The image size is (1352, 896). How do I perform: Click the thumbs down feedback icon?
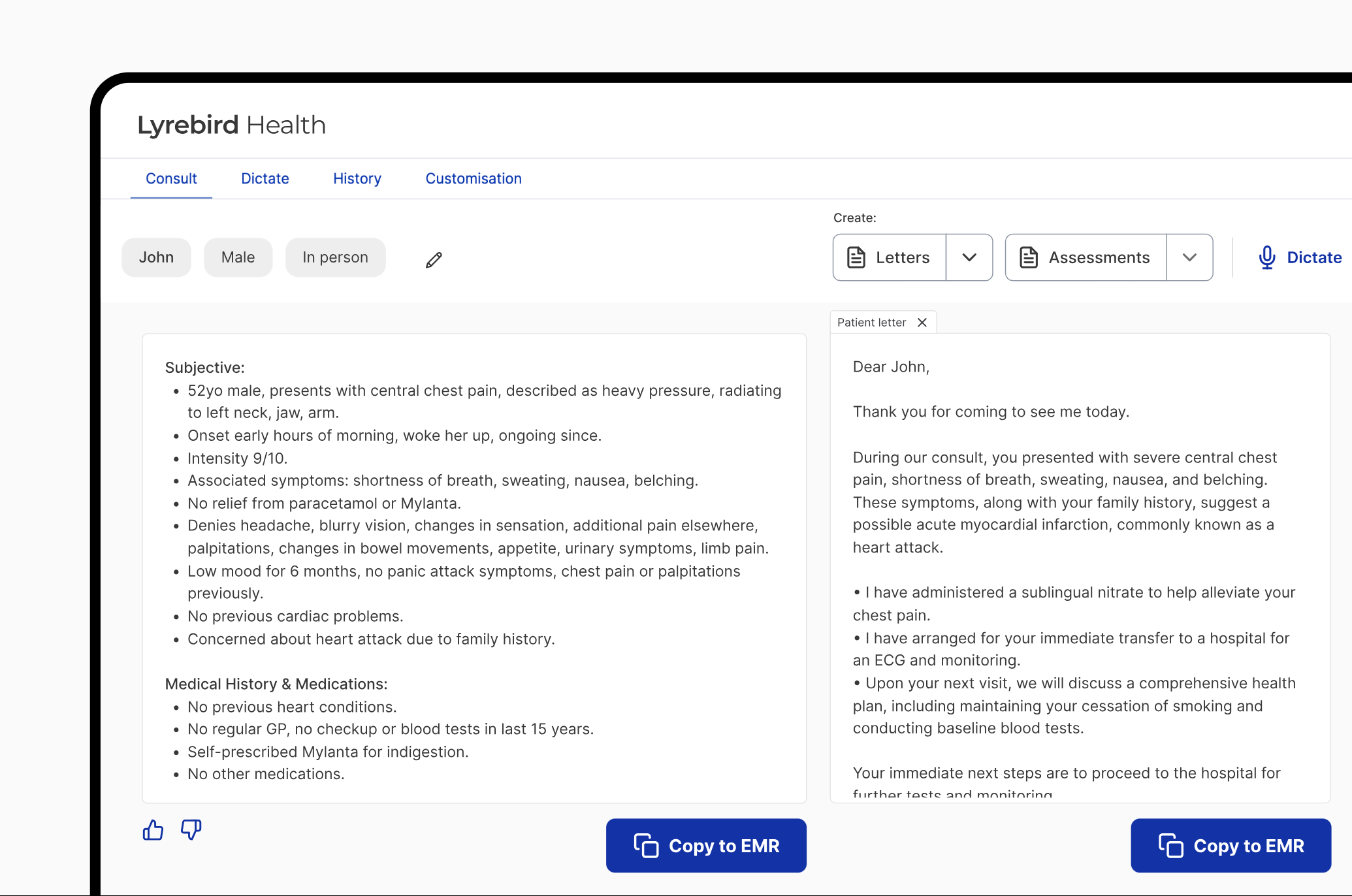[x=191, y=829]
